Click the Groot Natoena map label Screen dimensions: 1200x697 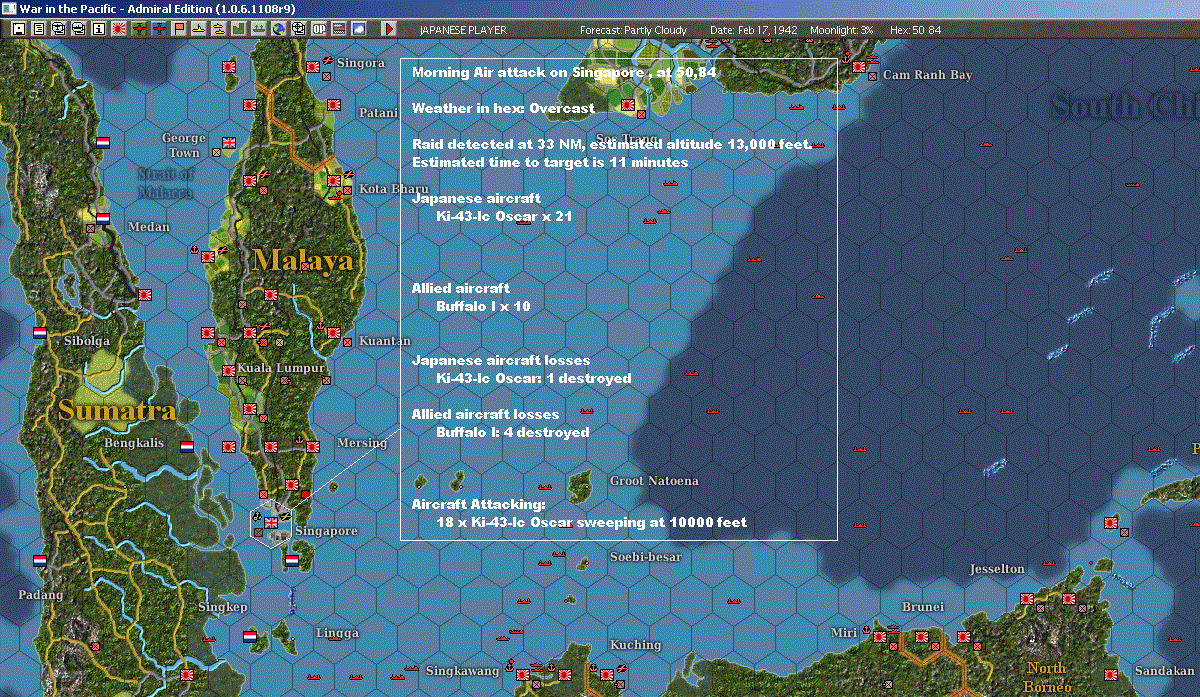(x=654, y=481)
